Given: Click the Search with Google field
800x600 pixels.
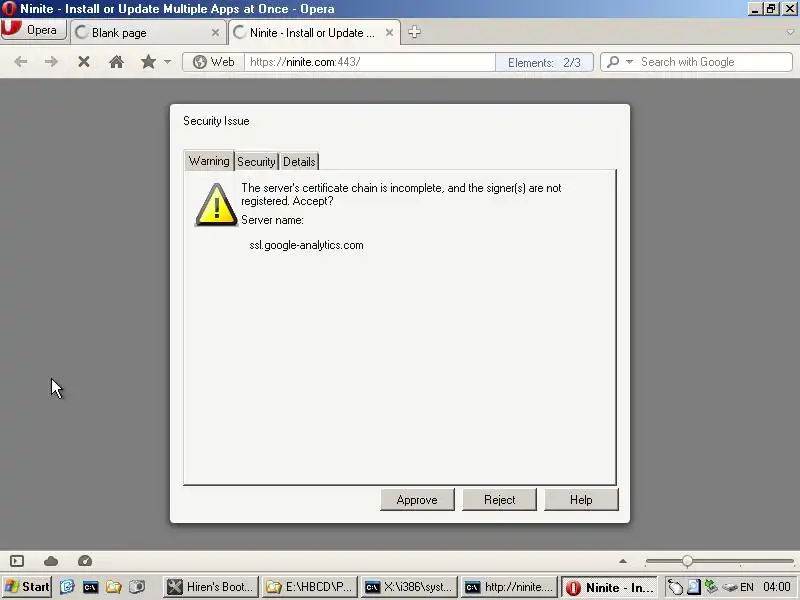Looking at the screenshot, I should [715, 62].
